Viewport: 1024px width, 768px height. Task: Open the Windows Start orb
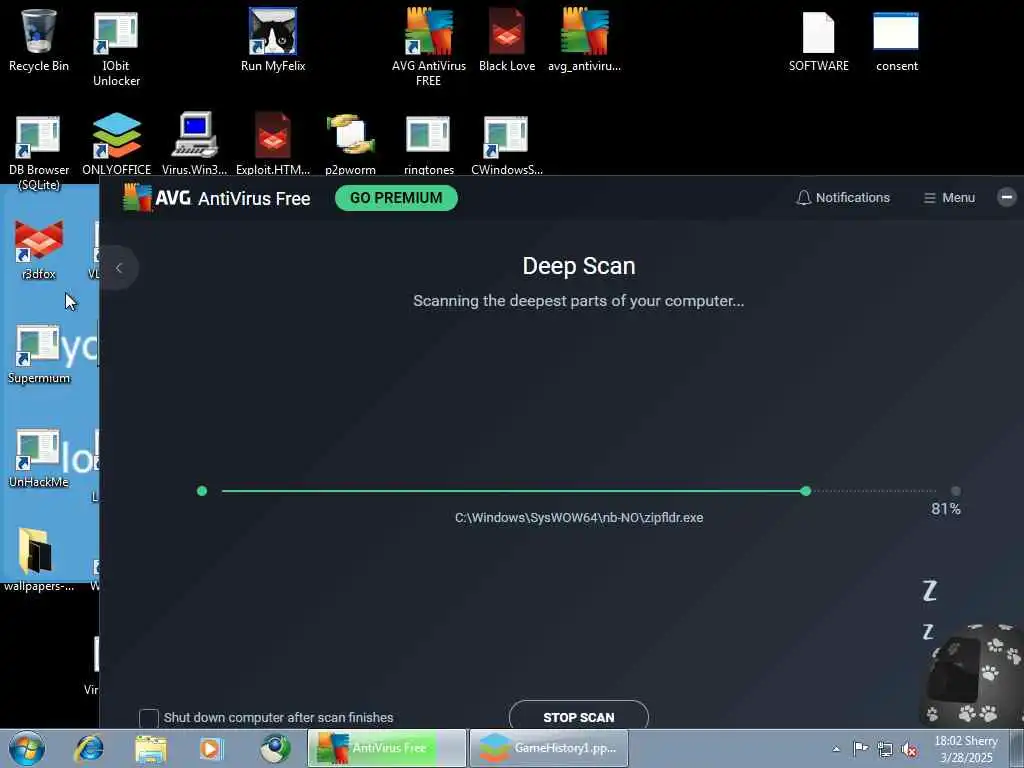coord(27,748)
